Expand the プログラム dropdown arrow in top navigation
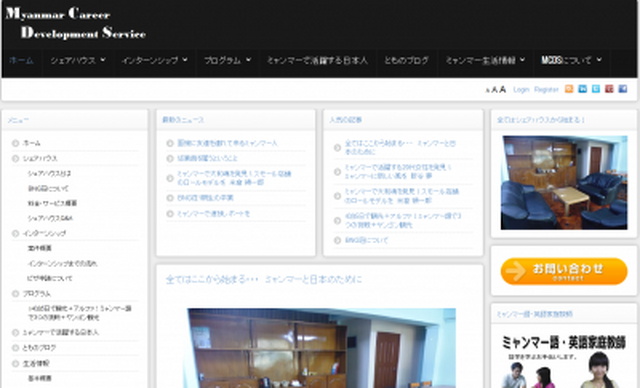 [x=249, y=60]
